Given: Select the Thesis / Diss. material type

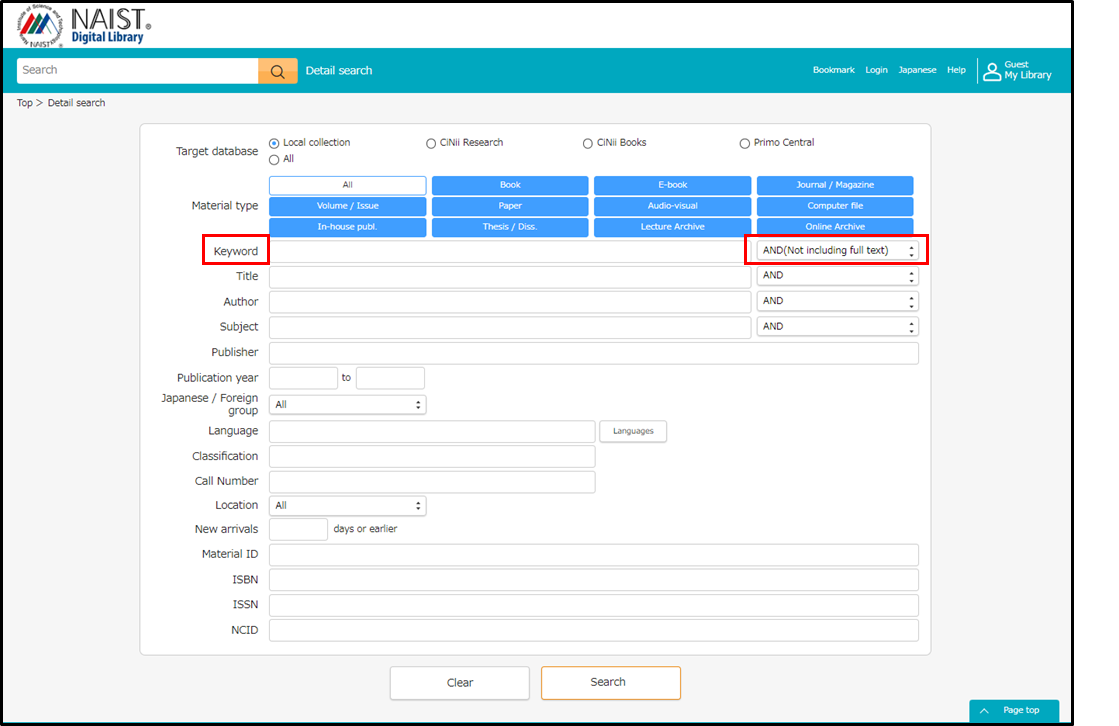Looking at the screenshot, I should [x=510, y=227].
